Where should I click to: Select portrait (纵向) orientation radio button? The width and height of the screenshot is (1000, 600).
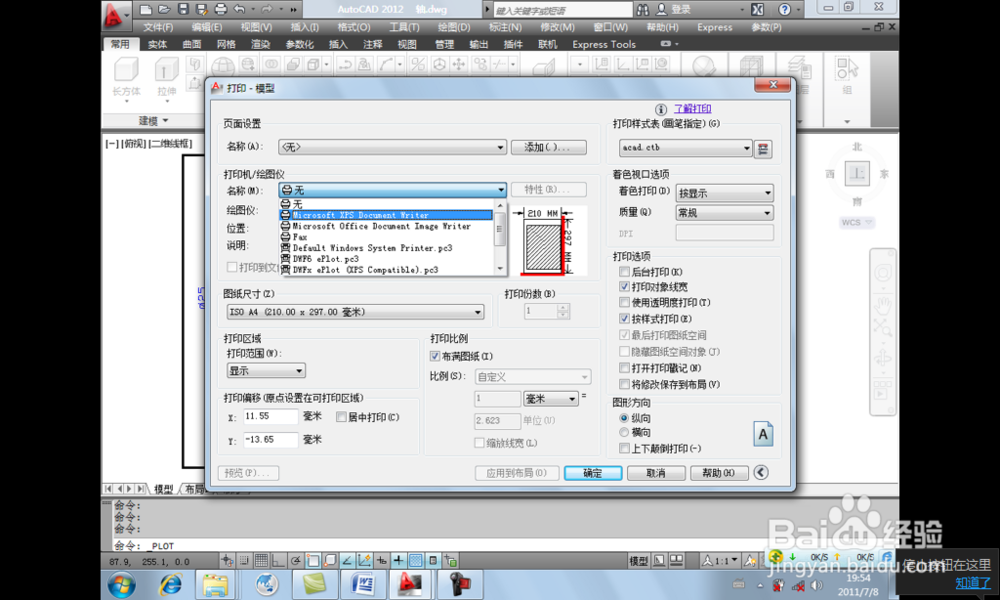pyautogui.click(x=624, y=418)
